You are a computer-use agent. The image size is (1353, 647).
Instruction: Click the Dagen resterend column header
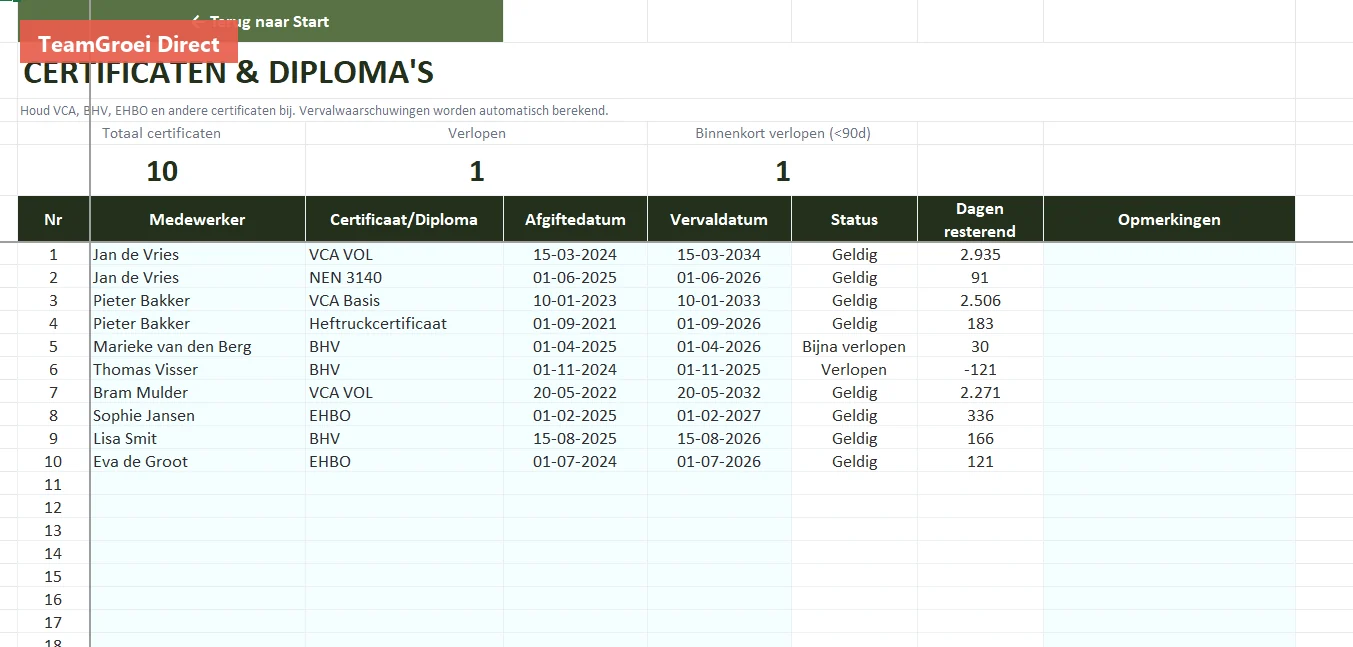coord(980,219)
